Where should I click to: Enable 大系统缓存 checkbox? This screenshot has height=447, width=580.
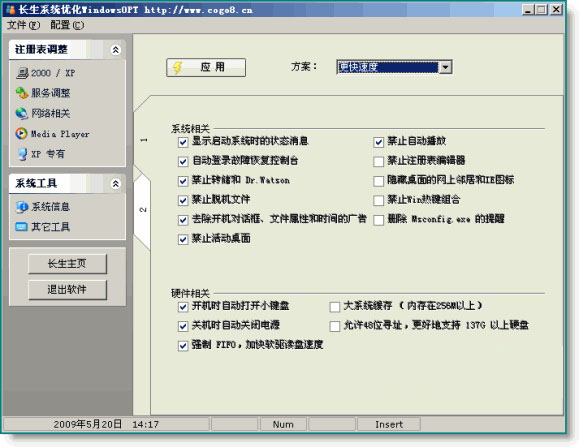coord(334,307)
